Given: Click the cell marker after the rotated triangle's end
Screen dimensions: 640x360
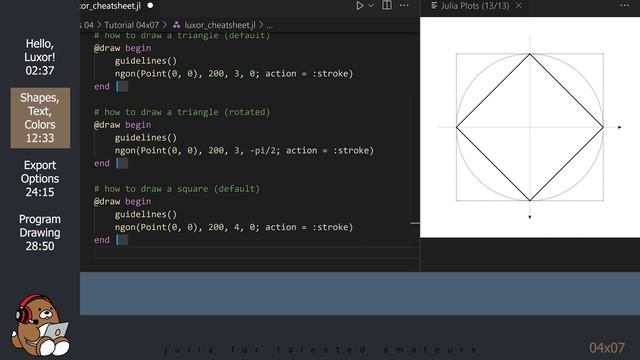Looking at the screenshot, I should [x=122, y=163].
